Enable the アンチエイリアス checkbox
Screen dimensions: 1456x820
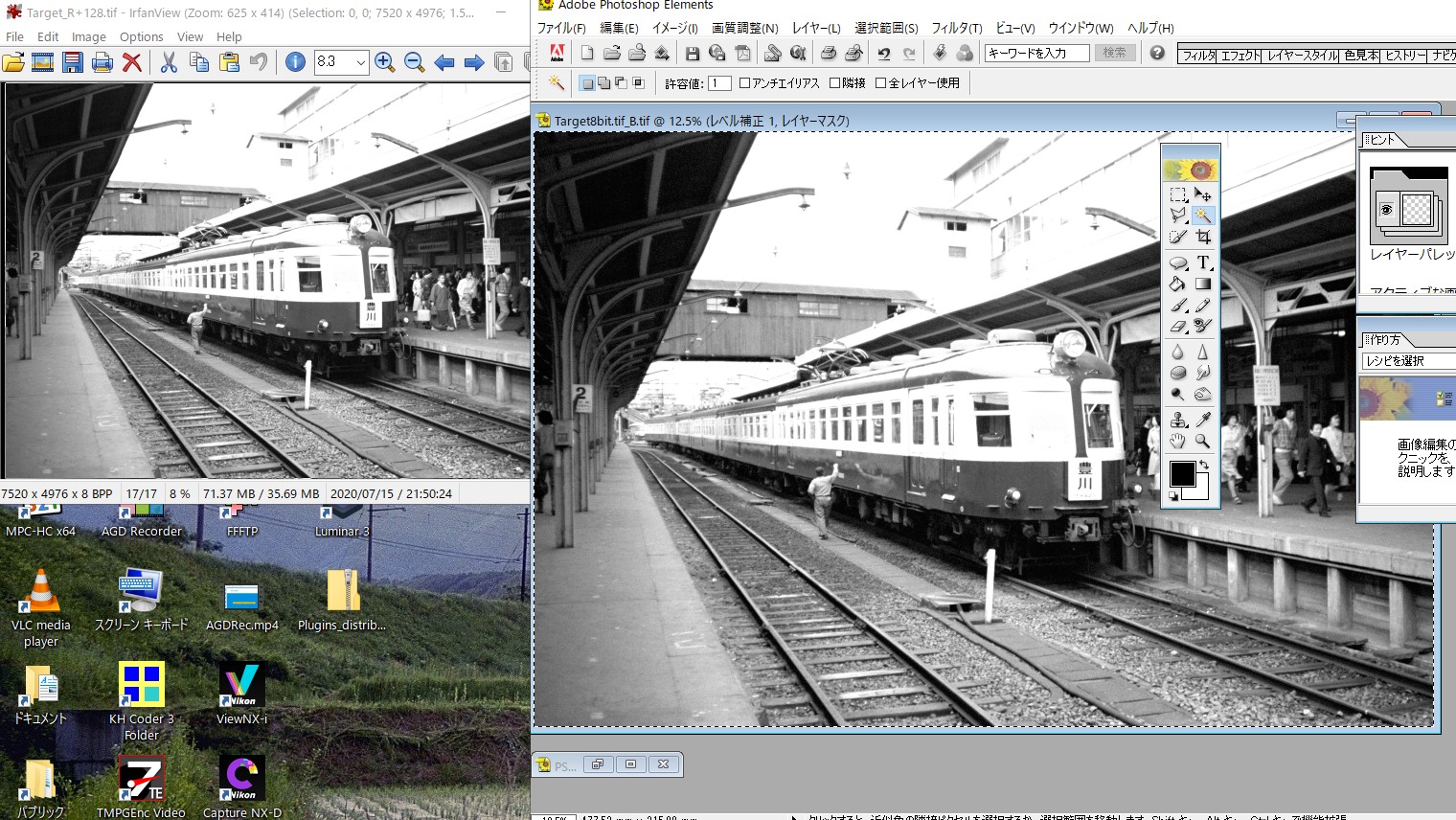744,83
